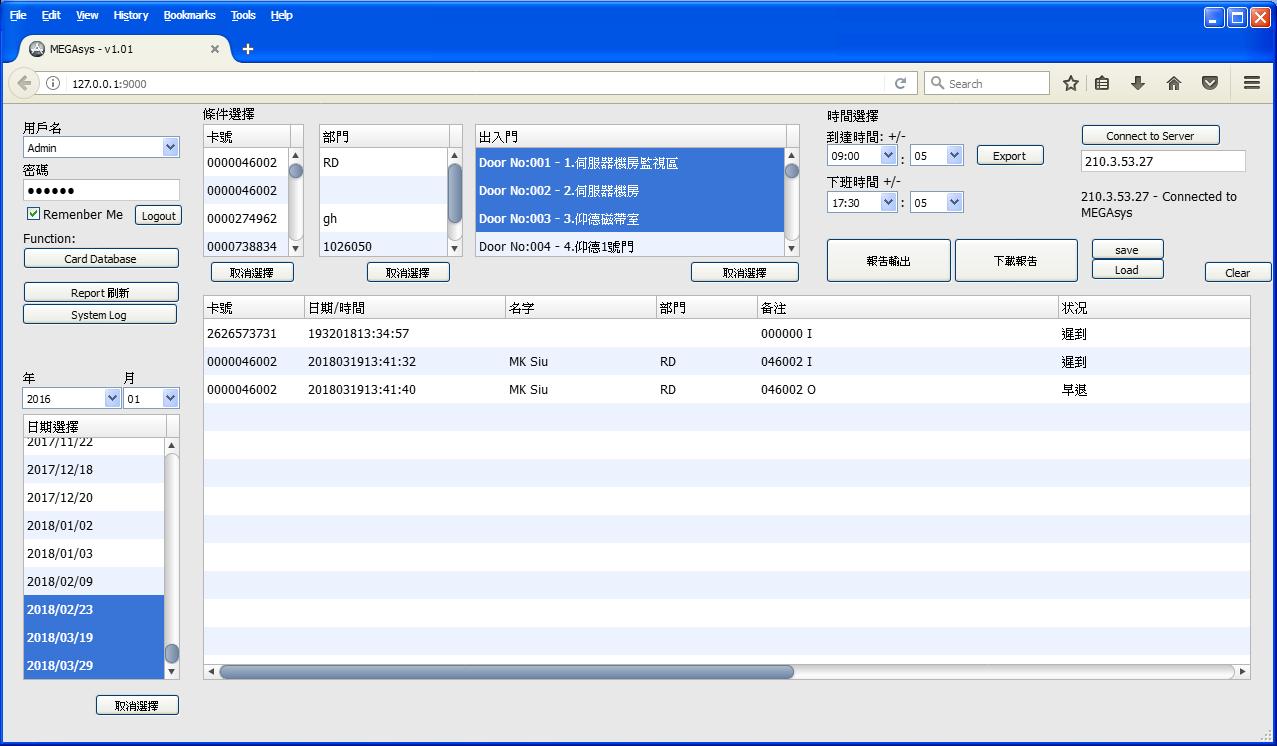Screen dimensions: 1277x746
Task: Expand the Admin username dropdown
Action: [169, 148]
